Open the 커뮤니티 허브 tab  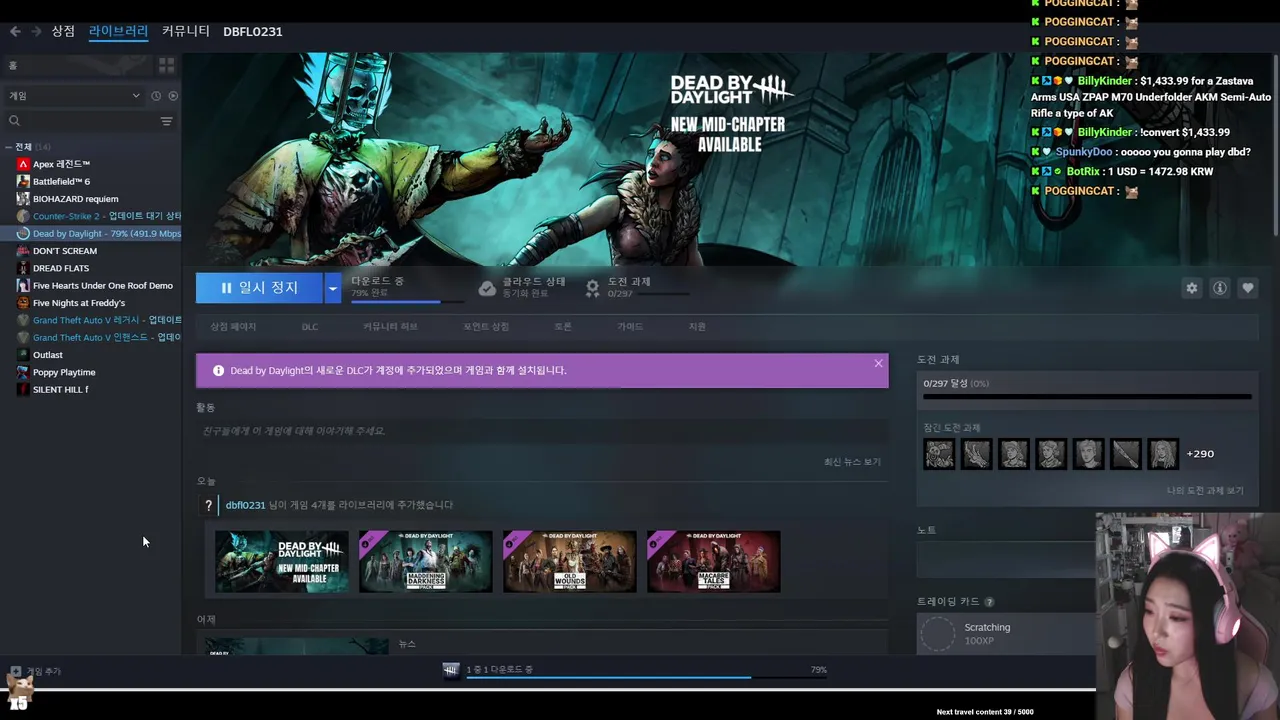point(390,327)
